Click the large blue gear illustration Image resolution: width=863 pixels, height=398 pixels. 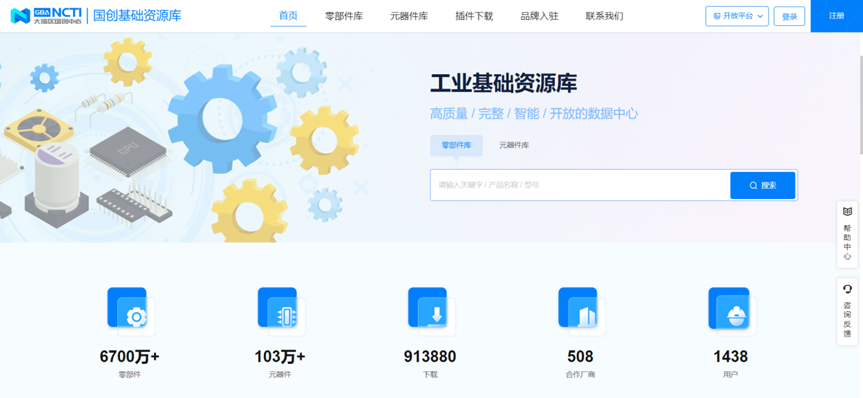(x=222, y=118)
